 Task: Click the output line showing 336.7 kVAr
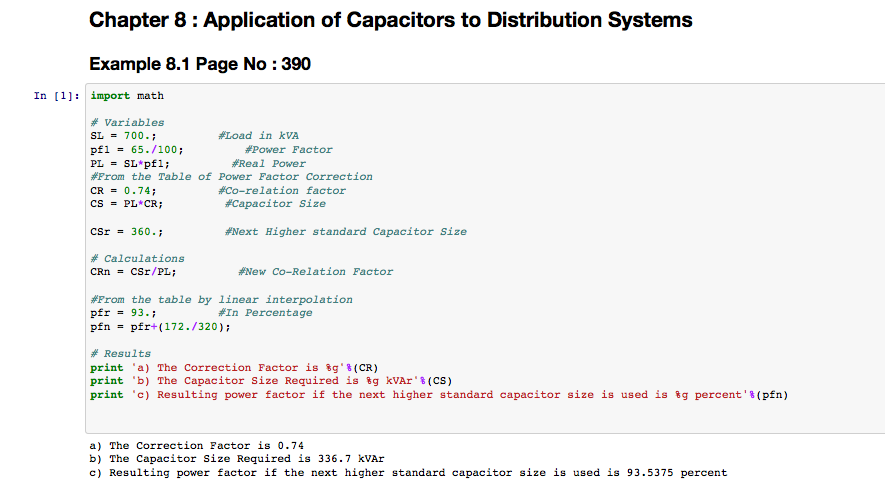234,459
